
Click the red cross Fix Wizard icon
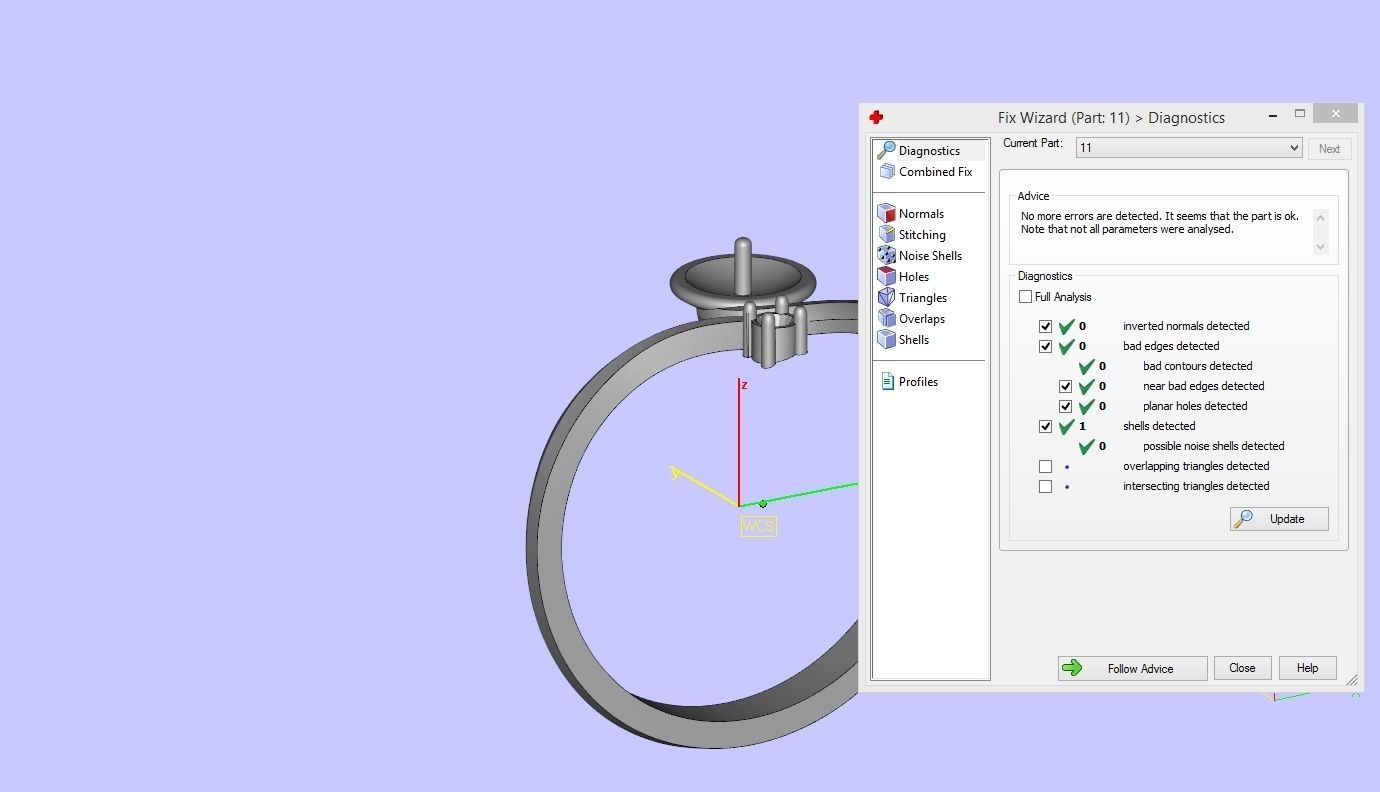876,117
